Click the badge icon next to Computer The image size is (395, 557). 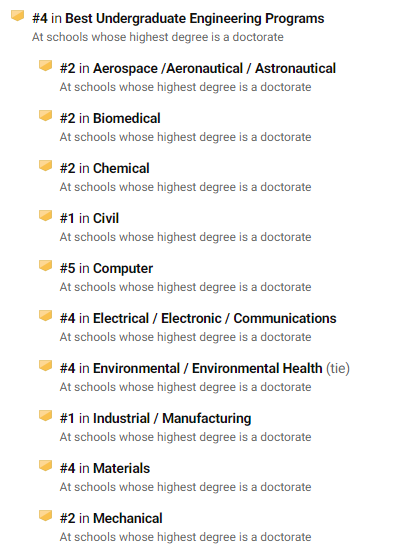tap(45, 266)
